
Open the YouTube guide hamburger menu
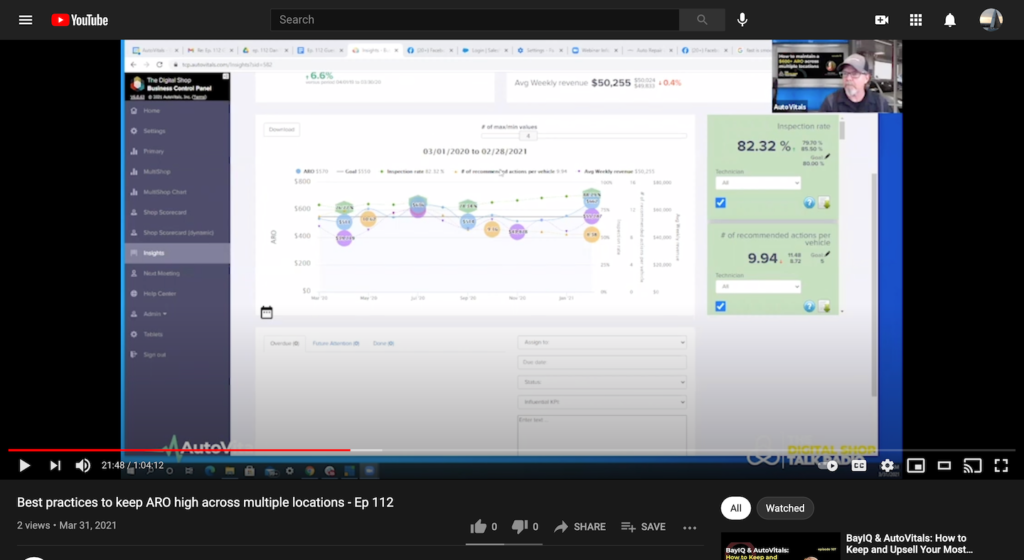point(25,20)
